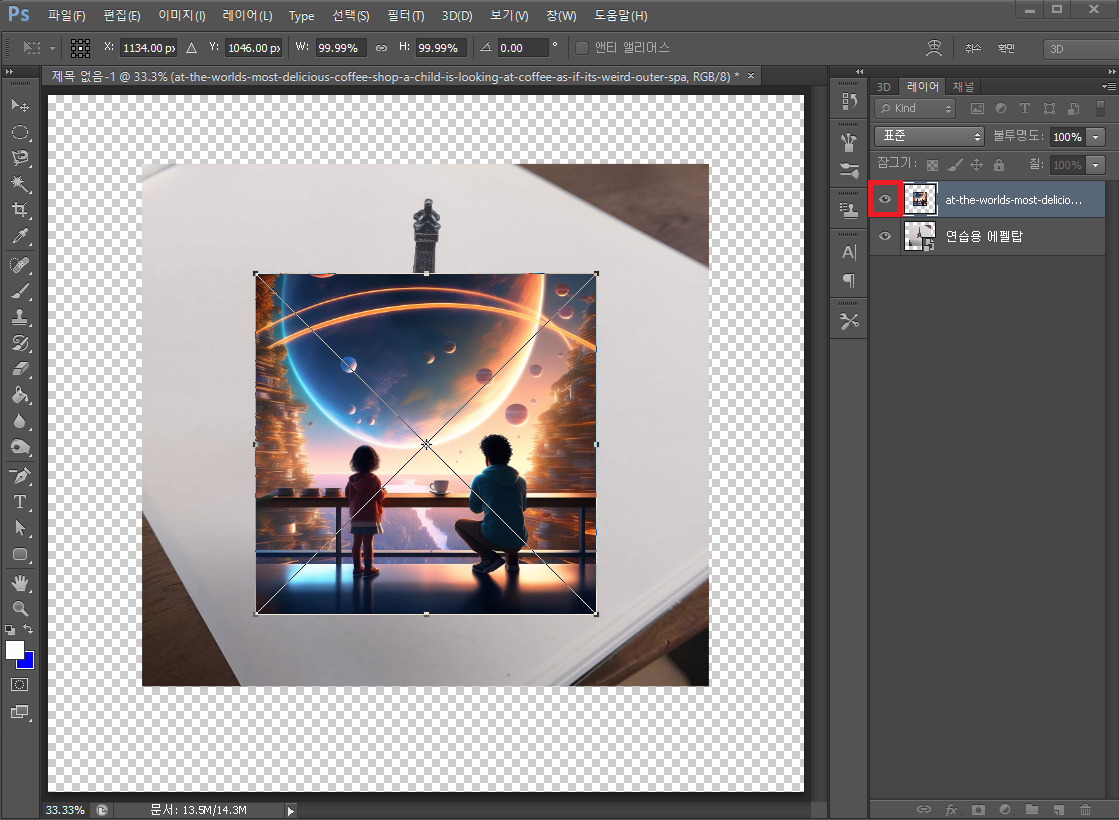This screenshot has height=820, width=1119.
Task: Toggle lock position icon
Action: (976, 165)
